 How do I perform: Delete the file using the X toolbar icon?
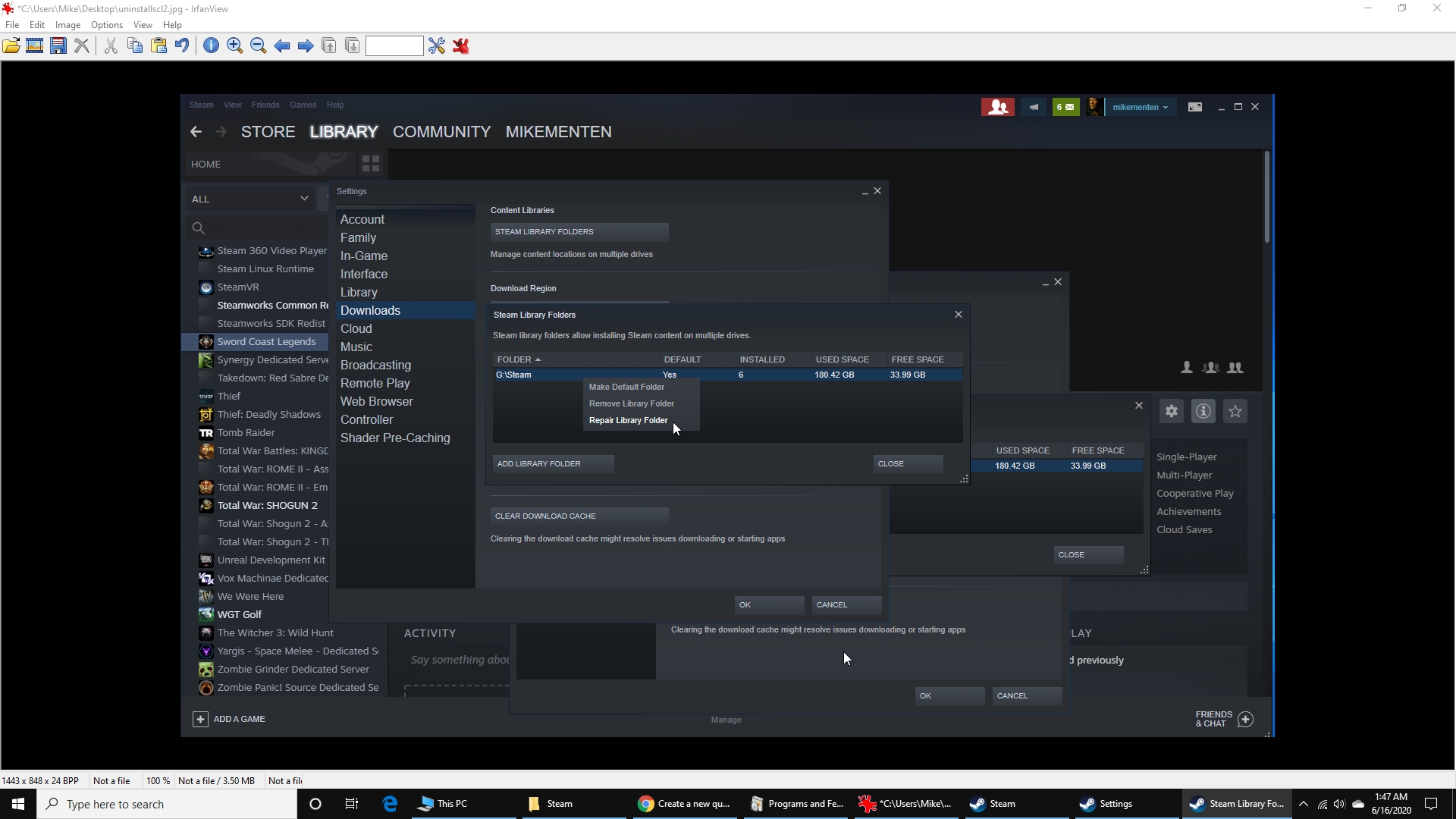pyautogui.click(x=82, y=46)
